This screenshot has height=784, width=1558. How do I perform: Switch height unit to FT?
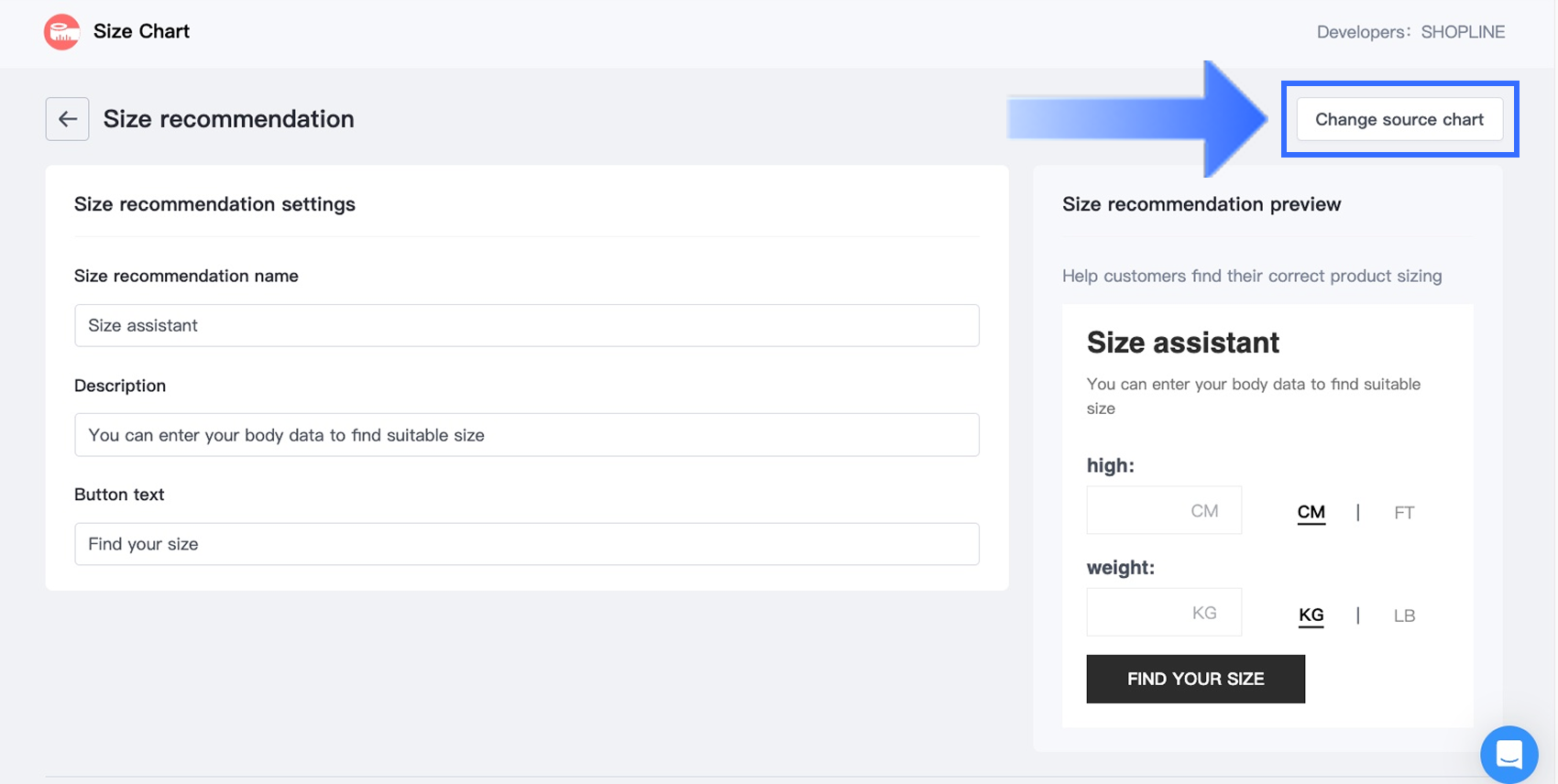1403,513
